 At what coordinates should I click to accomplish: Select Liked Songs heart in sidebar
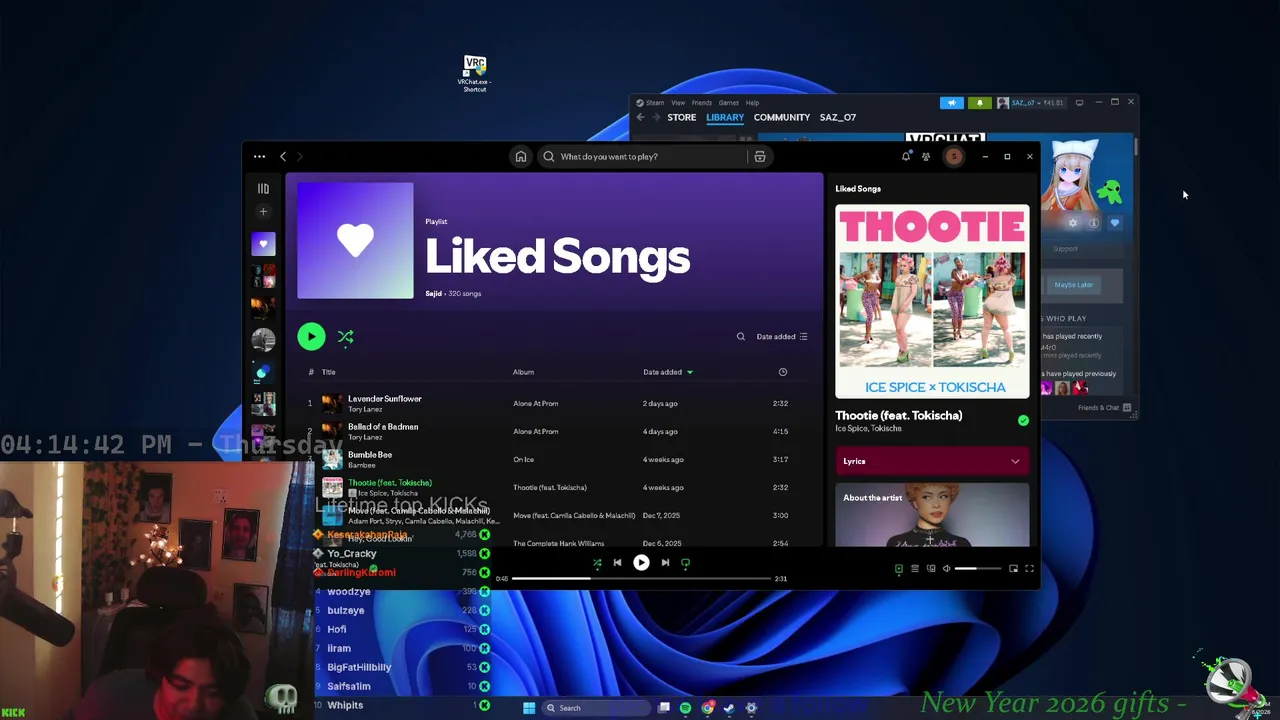pos(263,243)
